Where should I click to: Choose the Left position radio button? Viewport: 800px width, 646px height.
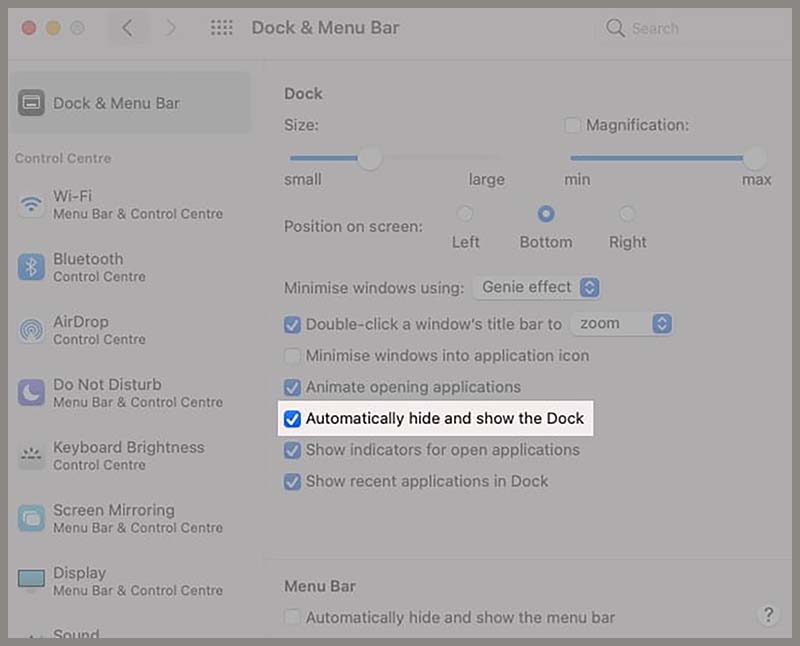point(465,213)
